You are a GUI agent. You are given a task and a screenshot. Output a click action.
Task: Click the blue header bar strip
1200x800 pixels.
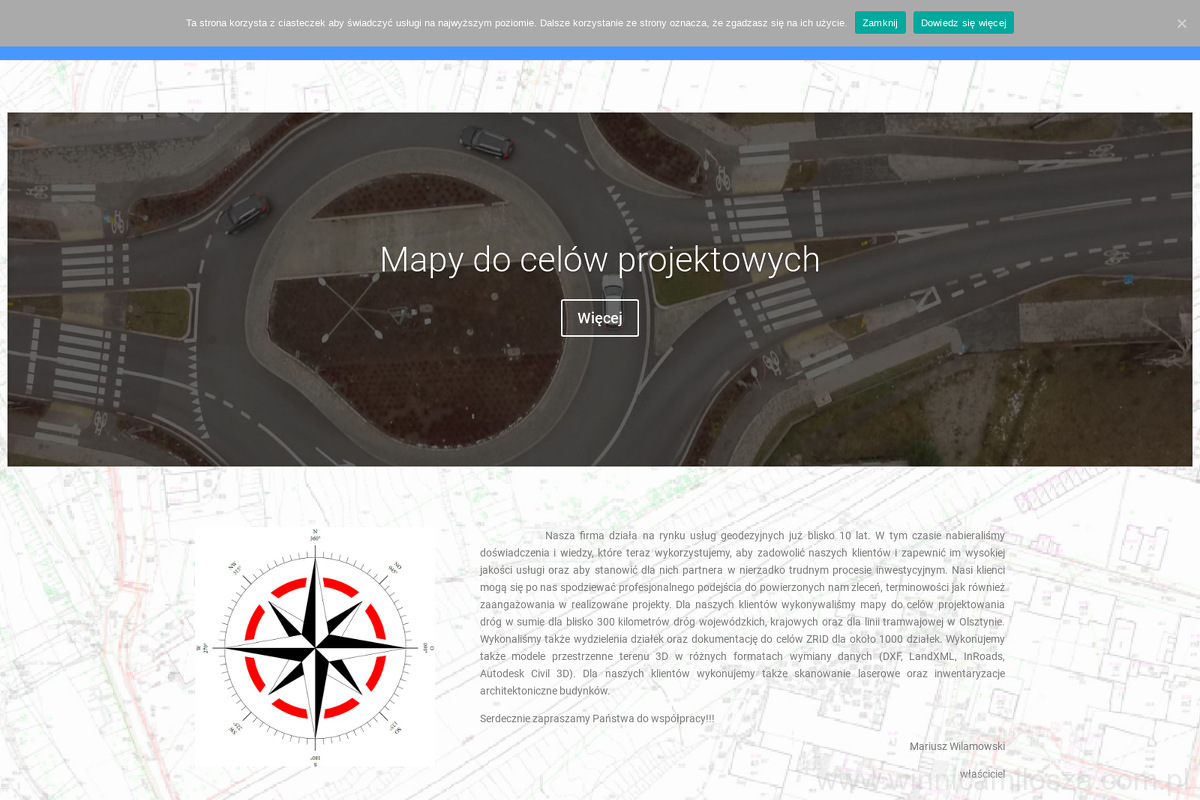click(x=600, y=53)
